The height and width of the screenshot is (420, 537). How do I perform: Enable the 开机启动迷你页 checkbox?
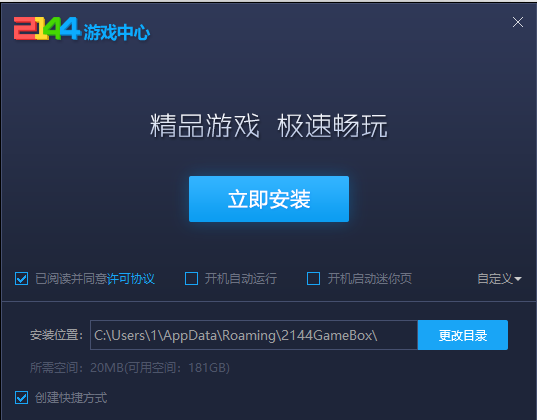pos(313,279)
